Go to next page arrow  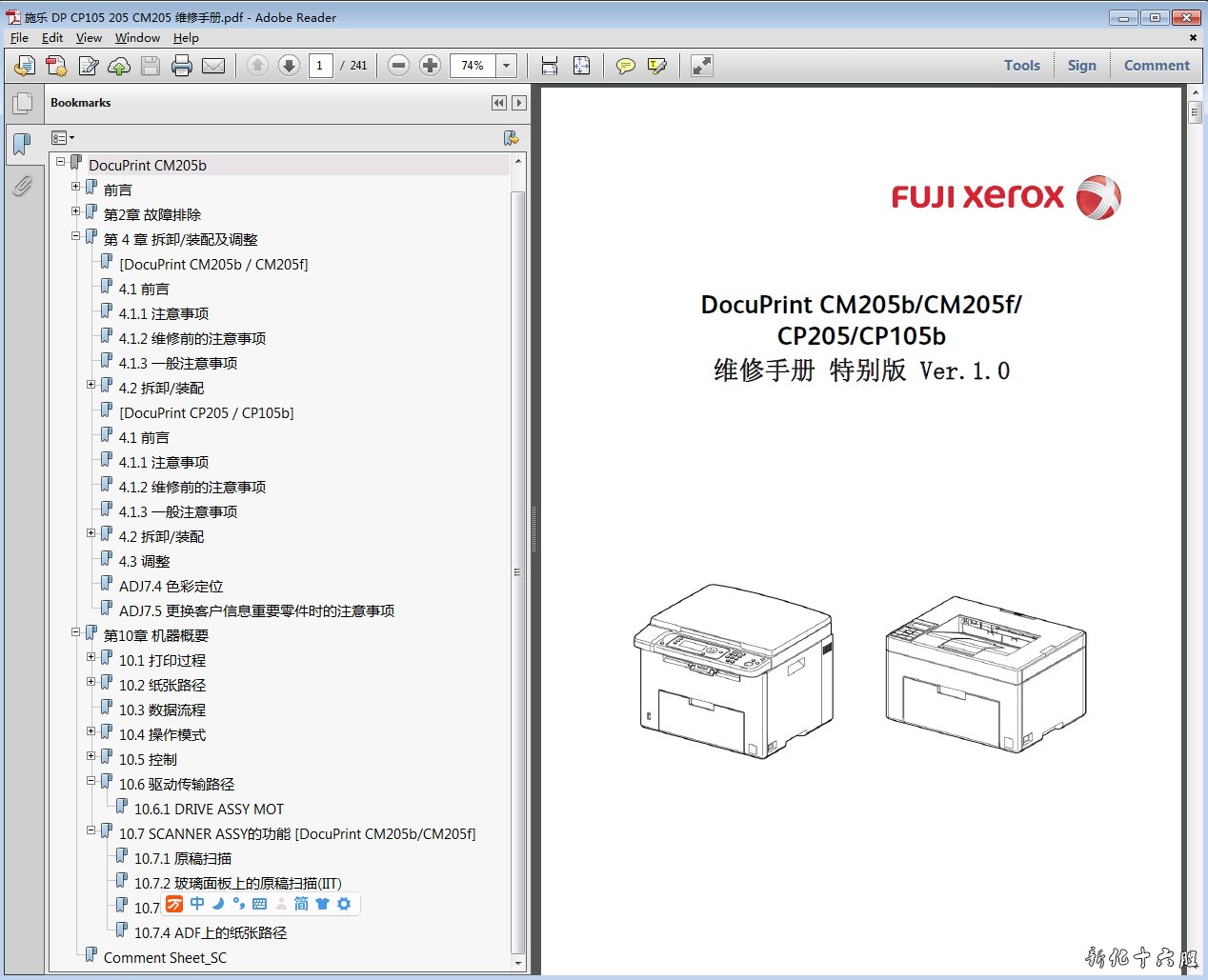pos(289,66)
